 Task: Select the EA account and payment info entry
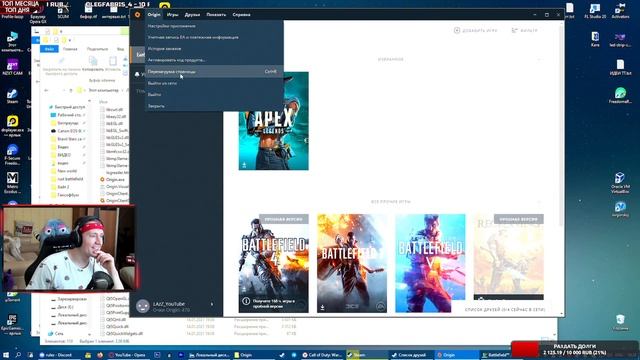coord(214,38)
